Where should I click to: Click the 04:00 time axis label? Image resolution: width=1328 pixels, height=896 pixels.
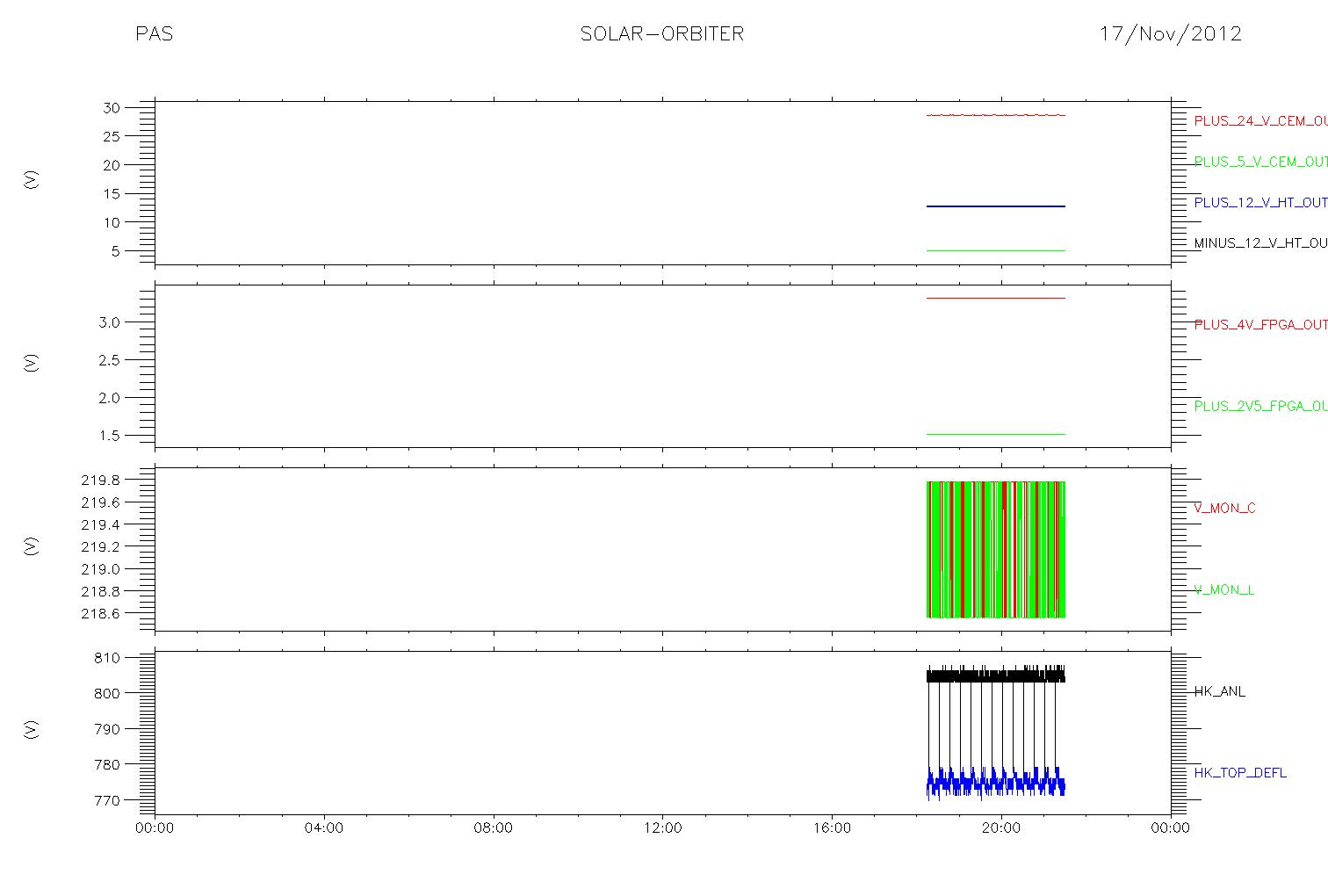(323, 828)
